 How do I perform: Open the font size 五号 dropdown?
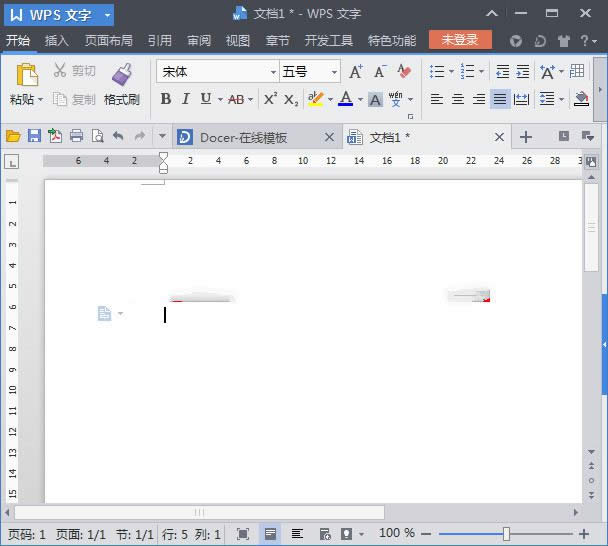334,72
